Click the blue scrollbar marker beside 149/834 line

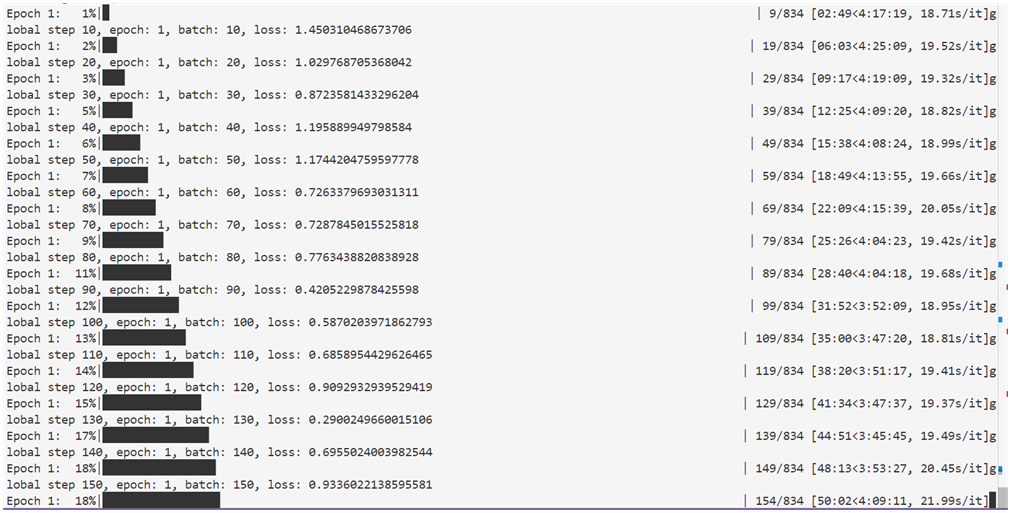click(x=1000, y=469)
